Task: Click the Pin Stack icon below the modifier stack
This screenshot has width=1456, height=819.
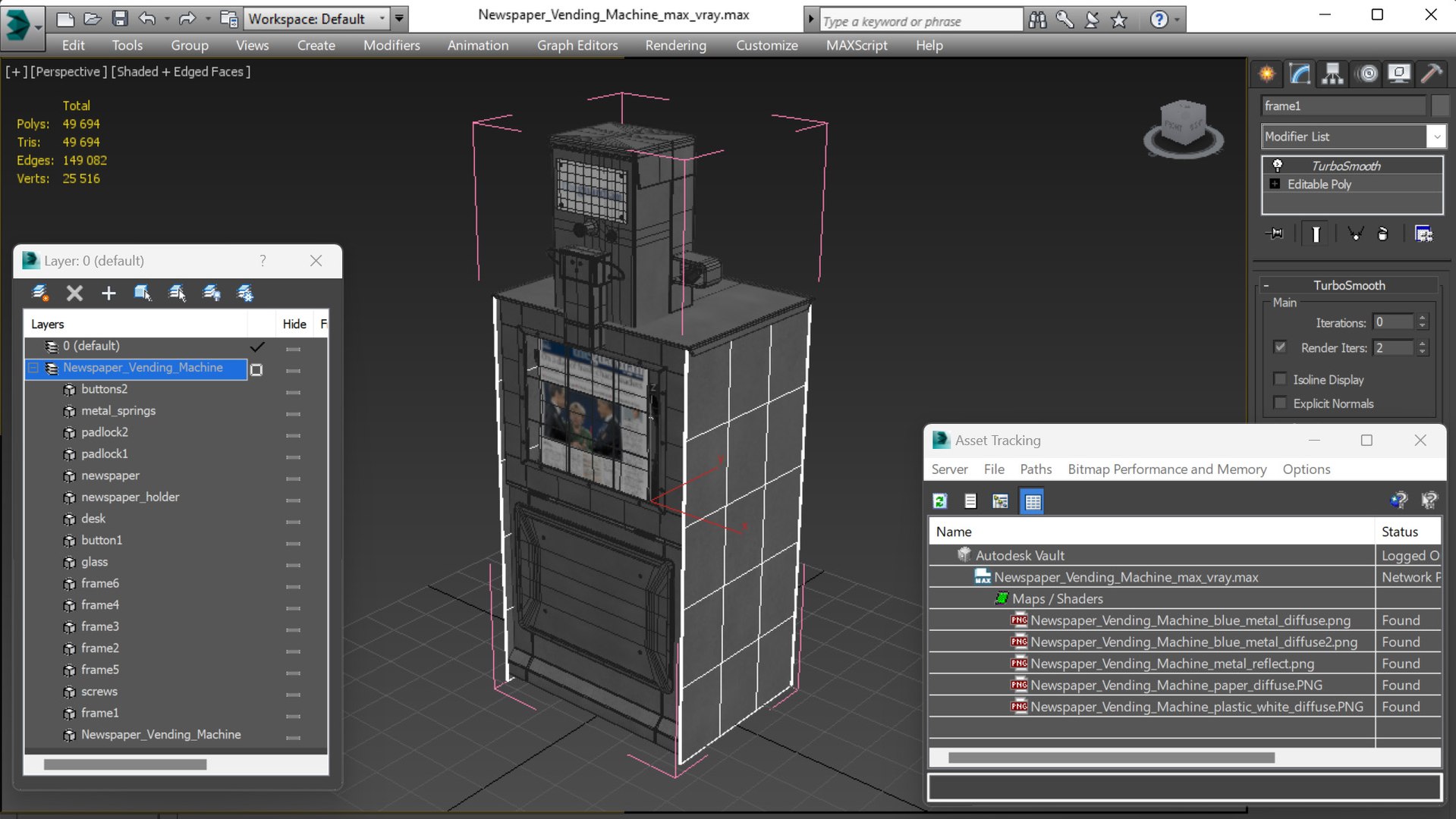Action: click(x=1275, y=234)
